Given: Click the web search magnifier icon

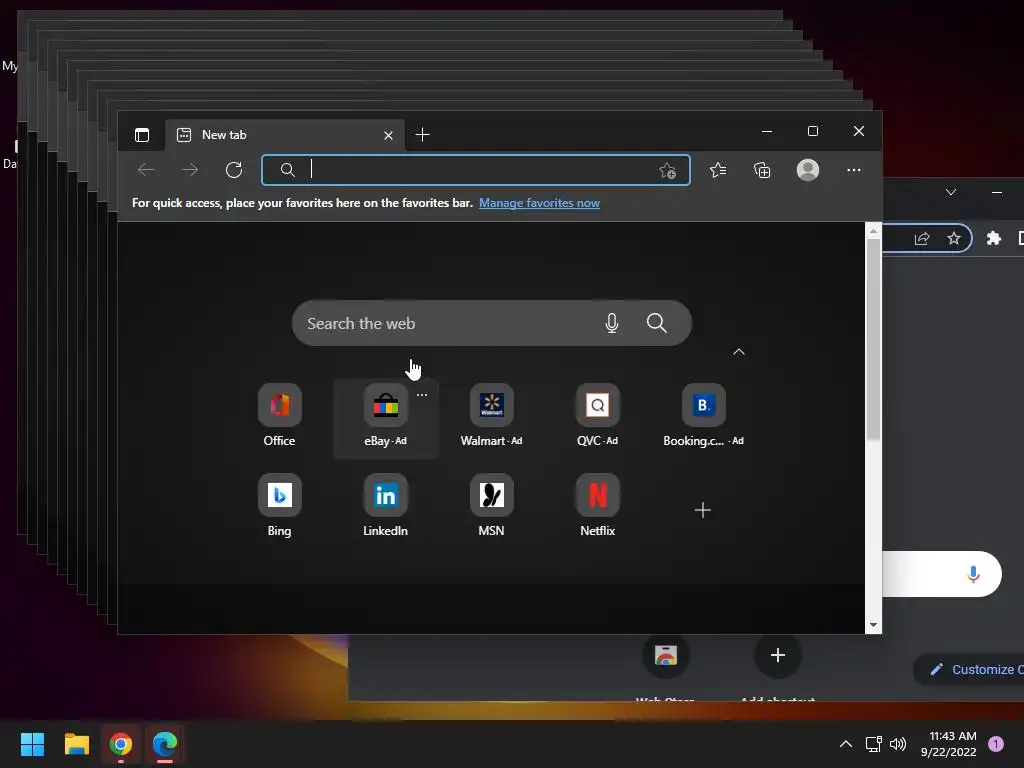Looking at the screenshot, I should pos(656,323).
